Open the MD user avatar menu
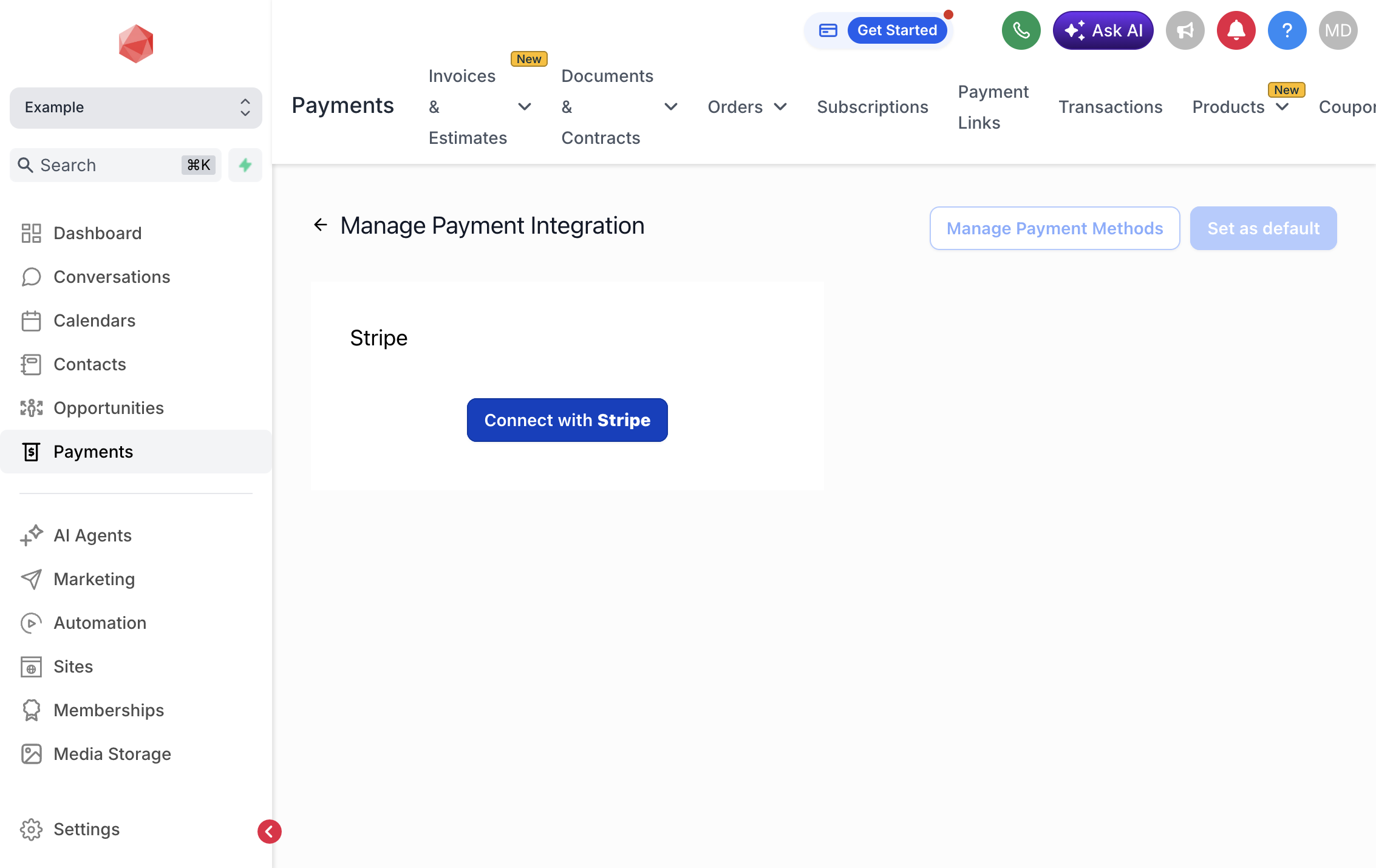 click(x=1338, y=30)
